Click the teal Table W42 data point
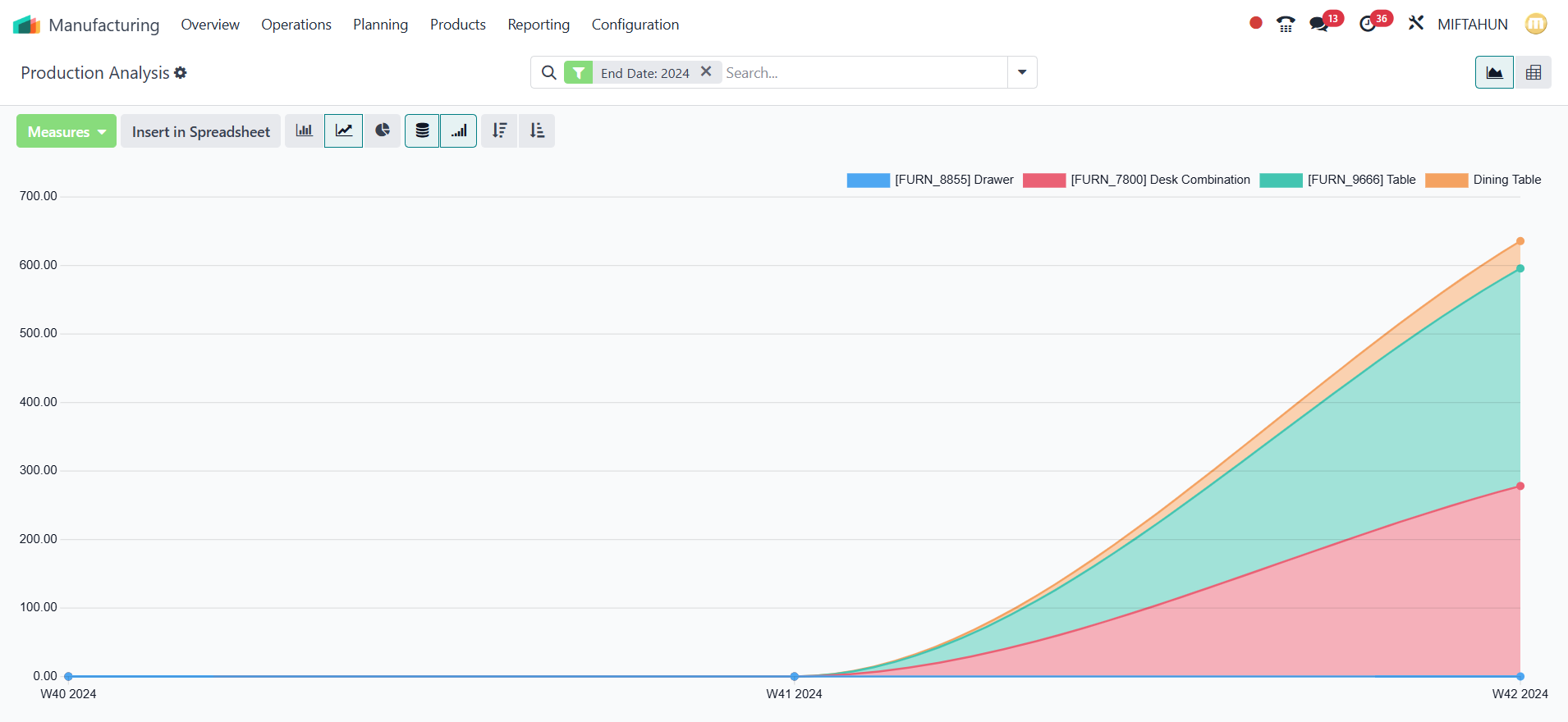Viewport: 1568px width, 722px height. pyautogui.click(x=1520, y=268)
